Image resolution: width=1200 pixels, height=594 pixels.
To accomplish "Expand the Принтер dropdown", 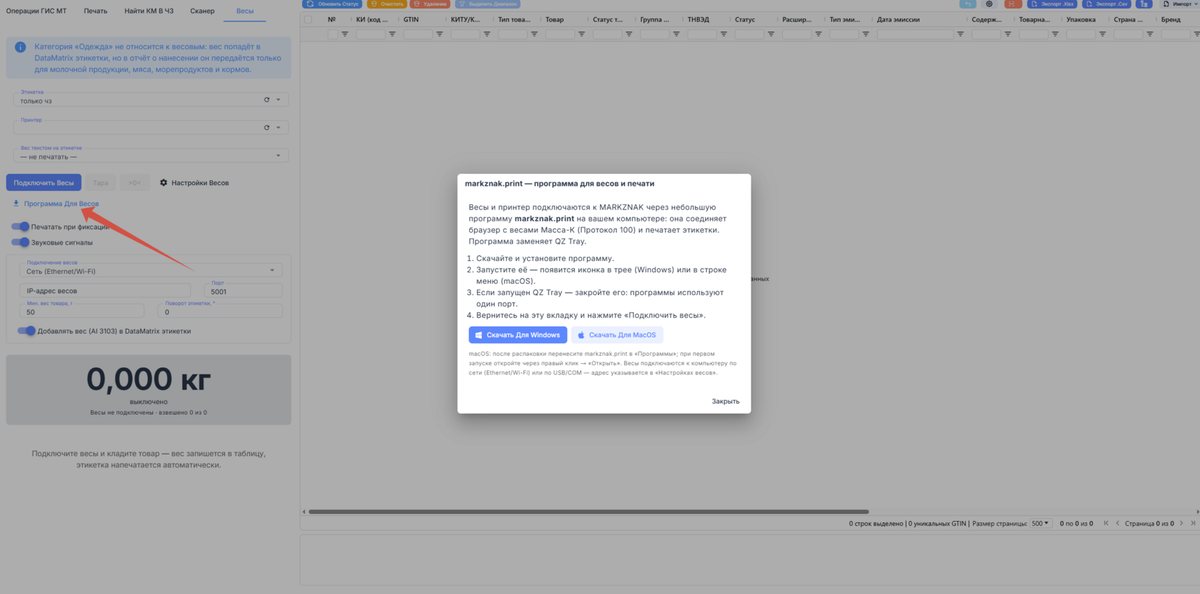I will click(278, 127).
